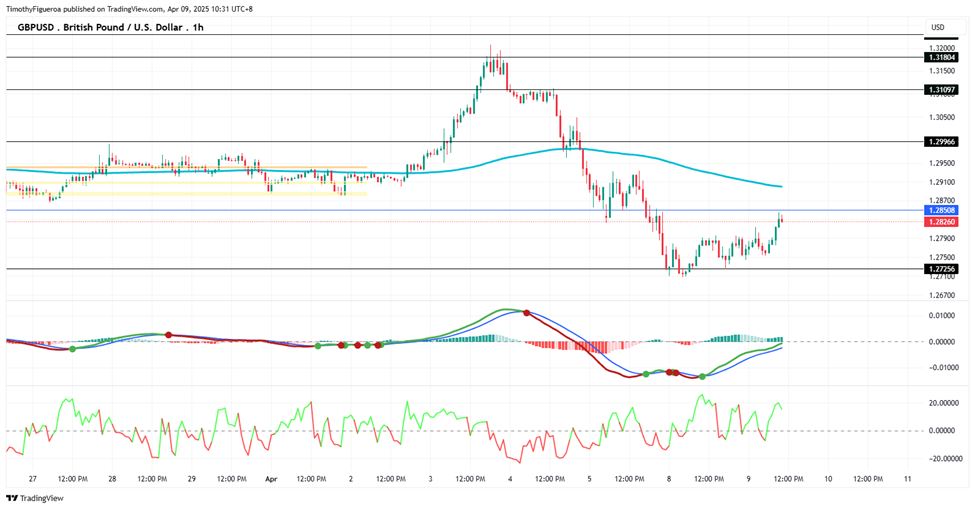The height and width of the screenshot is (509, 975).
Task: Click the 0.01000 MACD axis value
Action: [942, 316]
